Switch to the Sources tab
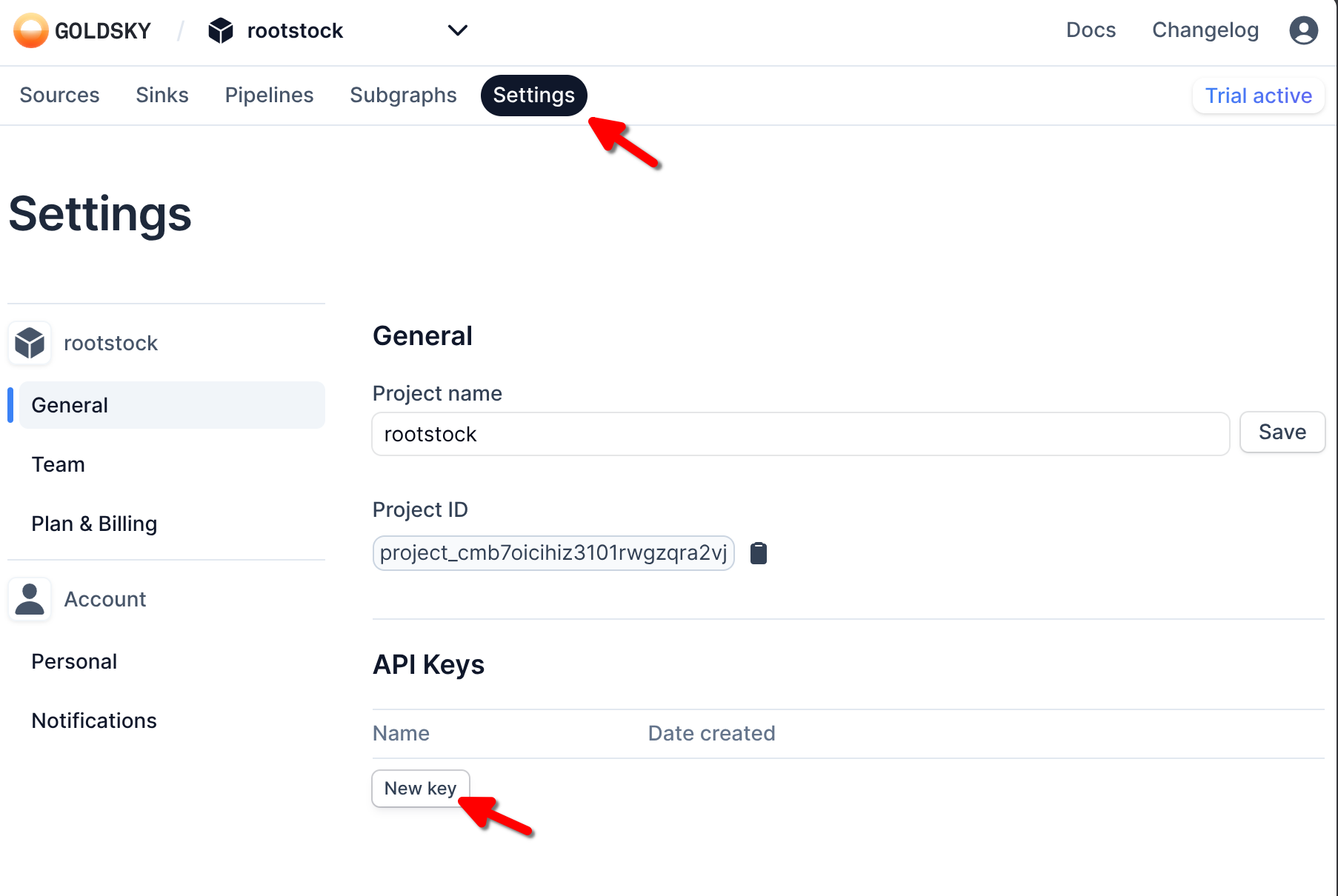The image size is (1338, 896). click(59, 95)
